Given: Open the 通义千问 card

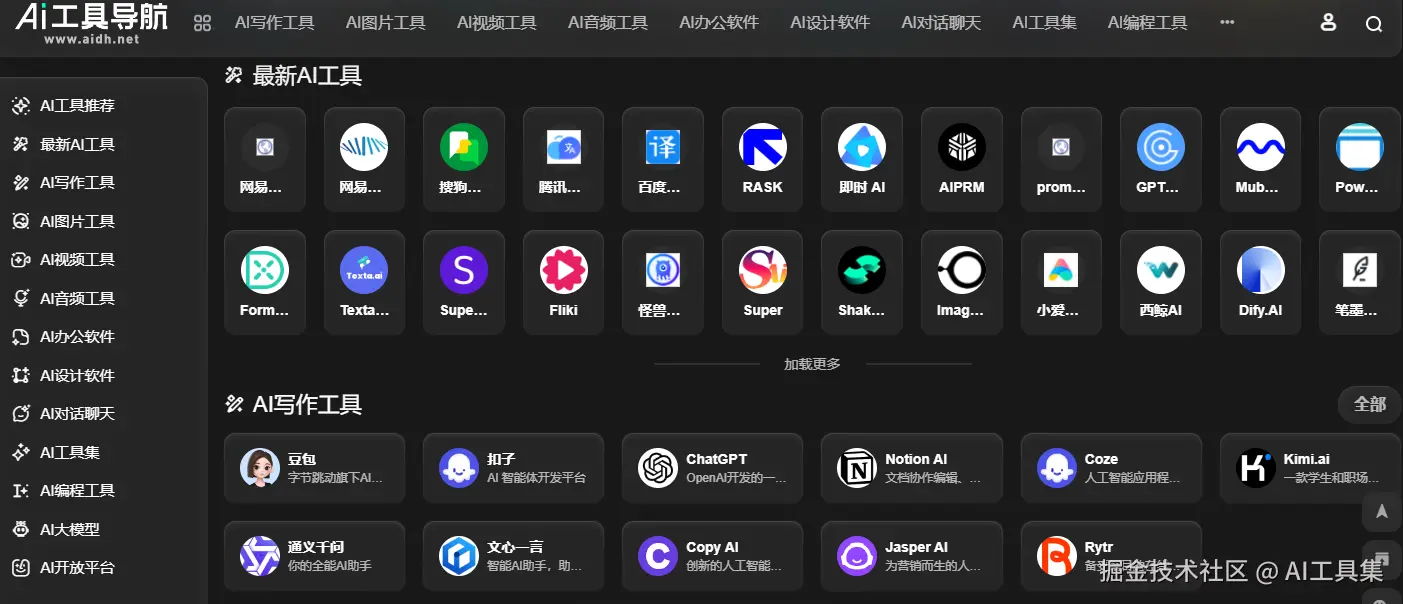Looking at the screenshot, I should click(314, 556).
